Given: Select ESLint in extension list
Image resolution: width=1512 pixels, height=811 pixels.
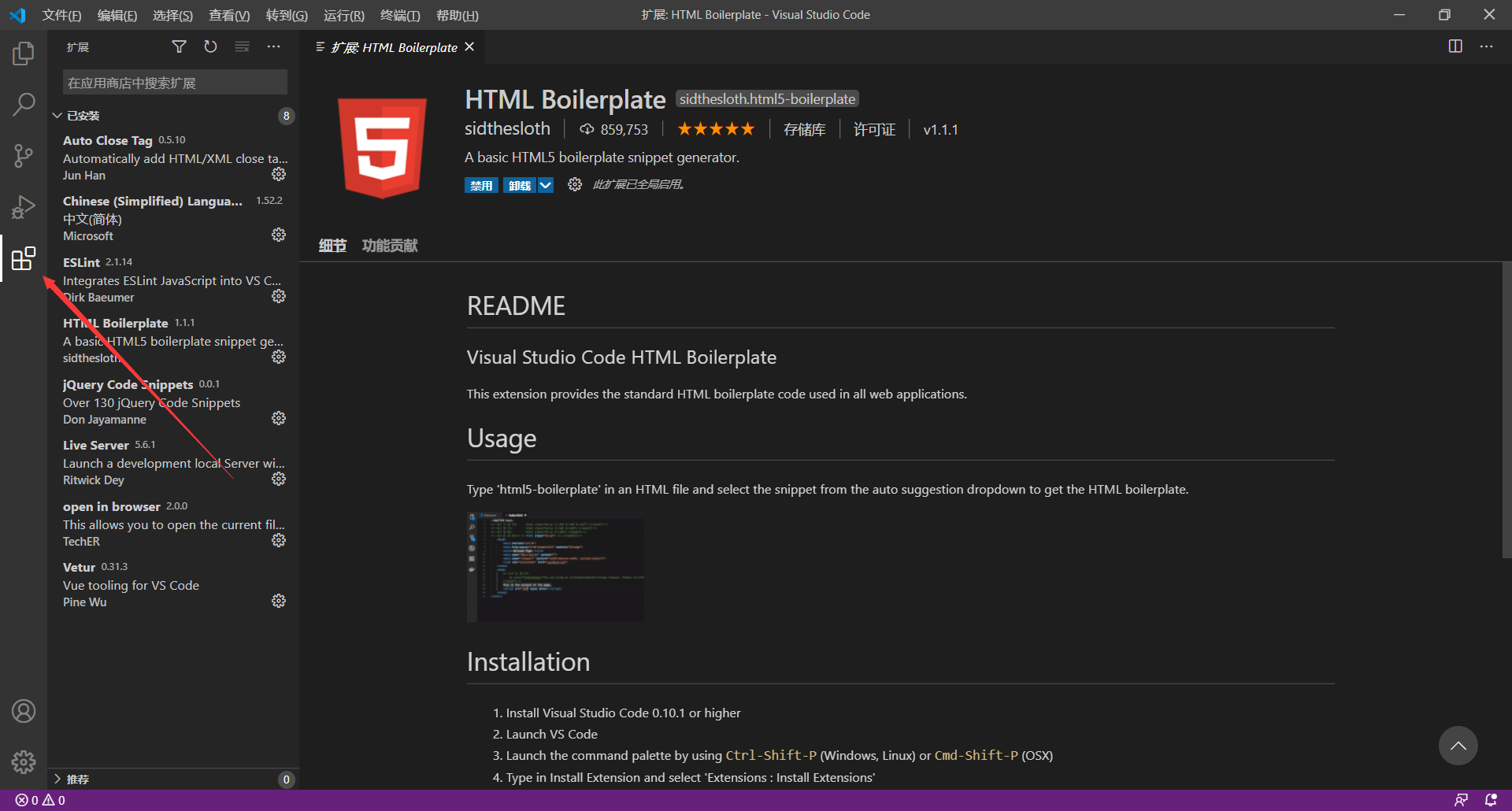Looking at the screenshot, I should click(x=173, y=280).
